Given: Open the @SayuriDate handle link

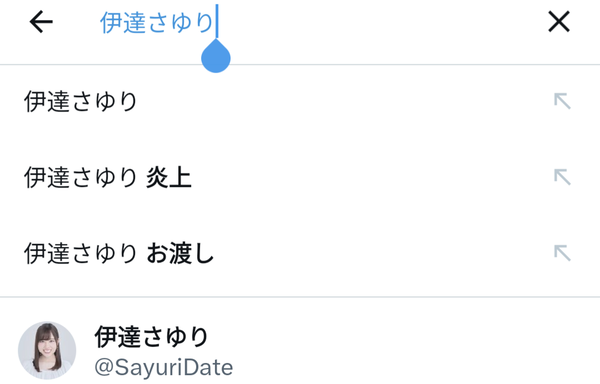Looking at the screenshot, I should coord(163,368).
